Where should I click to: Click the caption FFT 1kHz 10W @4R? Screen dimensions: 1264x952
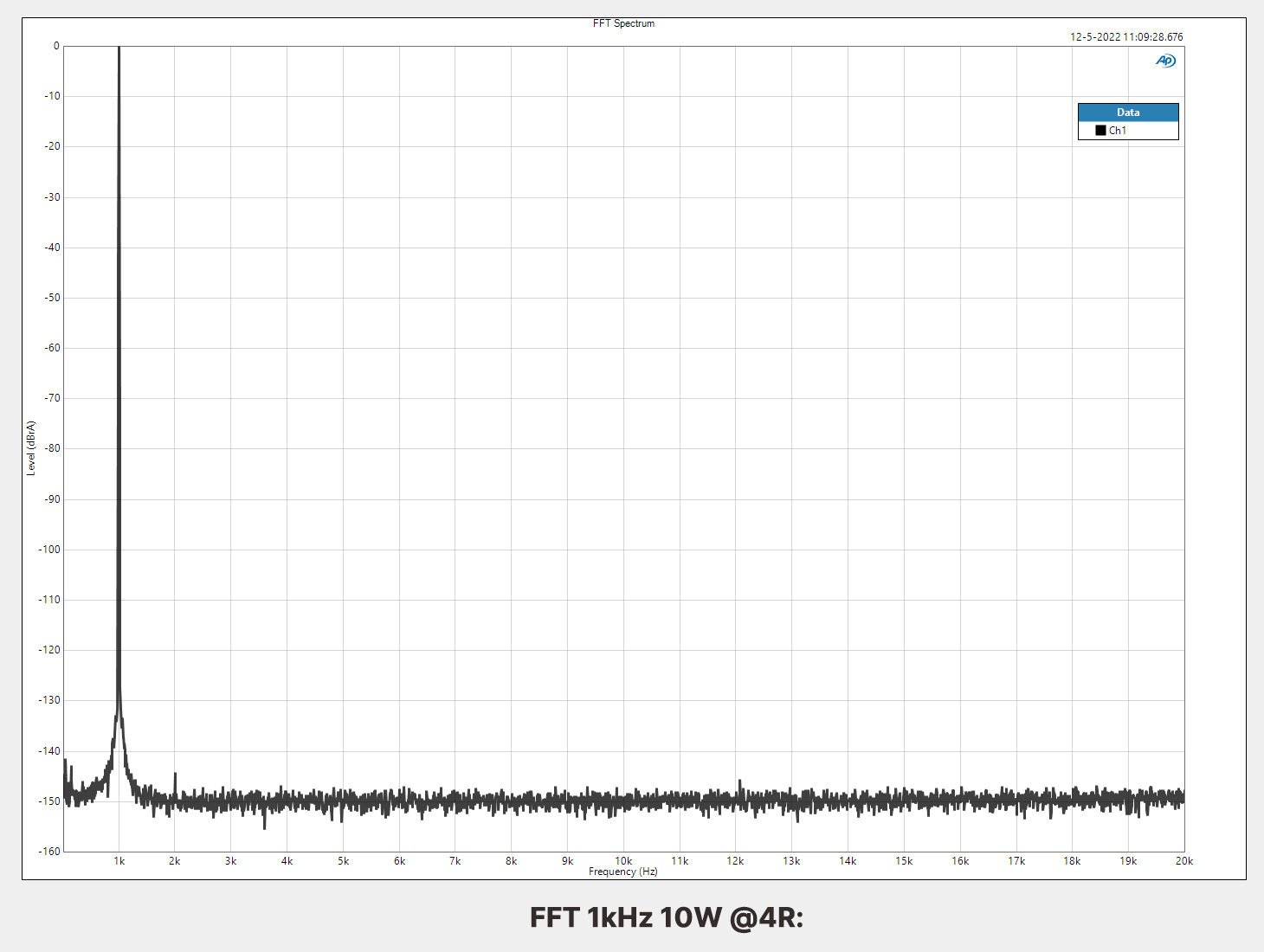(x=666, y=917)
